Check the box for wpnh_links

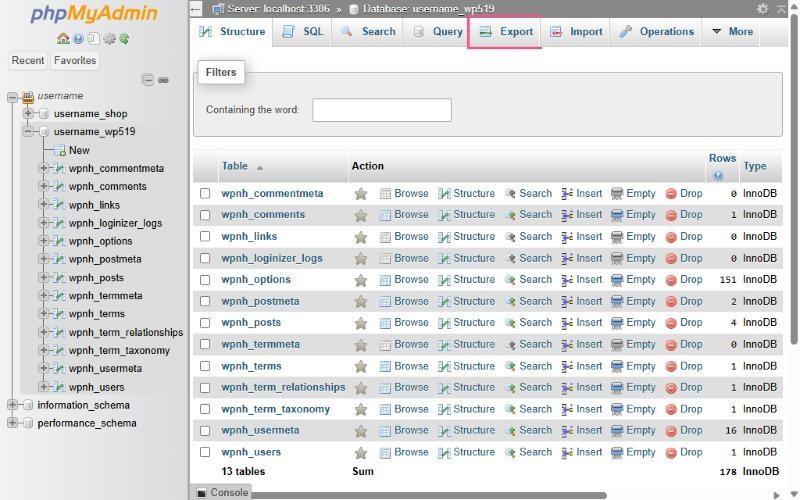tap(205, 236)
